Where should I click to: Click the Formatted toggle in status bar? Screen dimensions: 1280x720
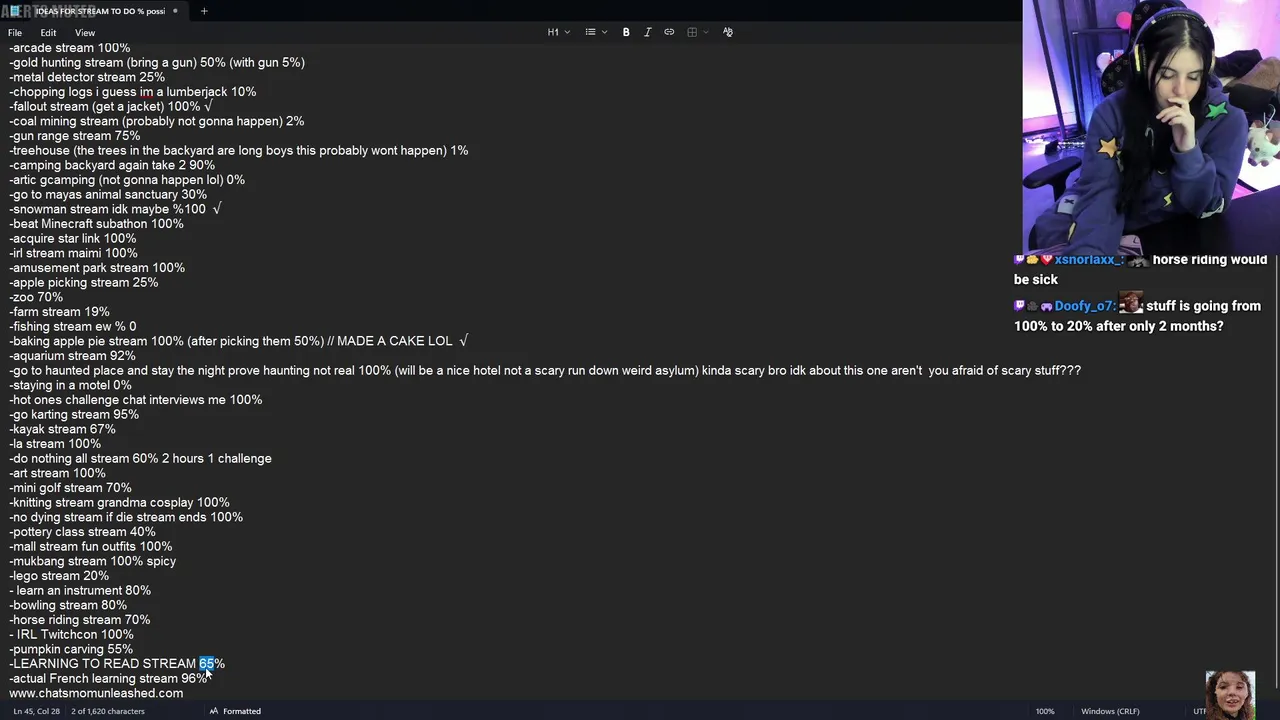pos(235,711)
